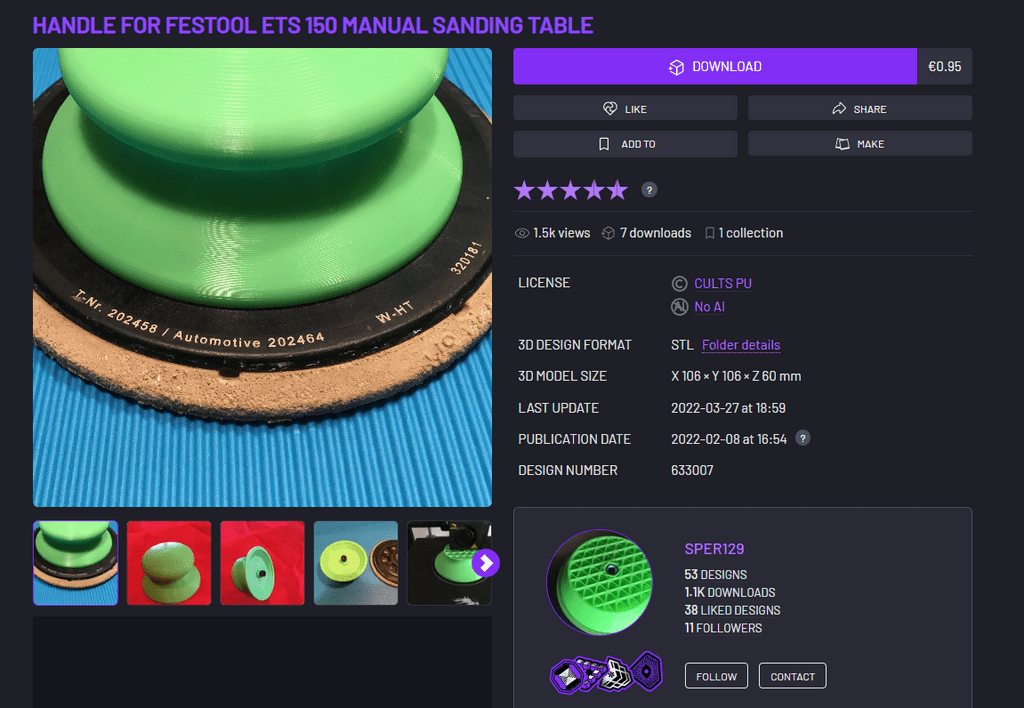Screen dimensions: 1024x708
Task: Click the copyright icon beside CULTS PU
Action: 679,283
